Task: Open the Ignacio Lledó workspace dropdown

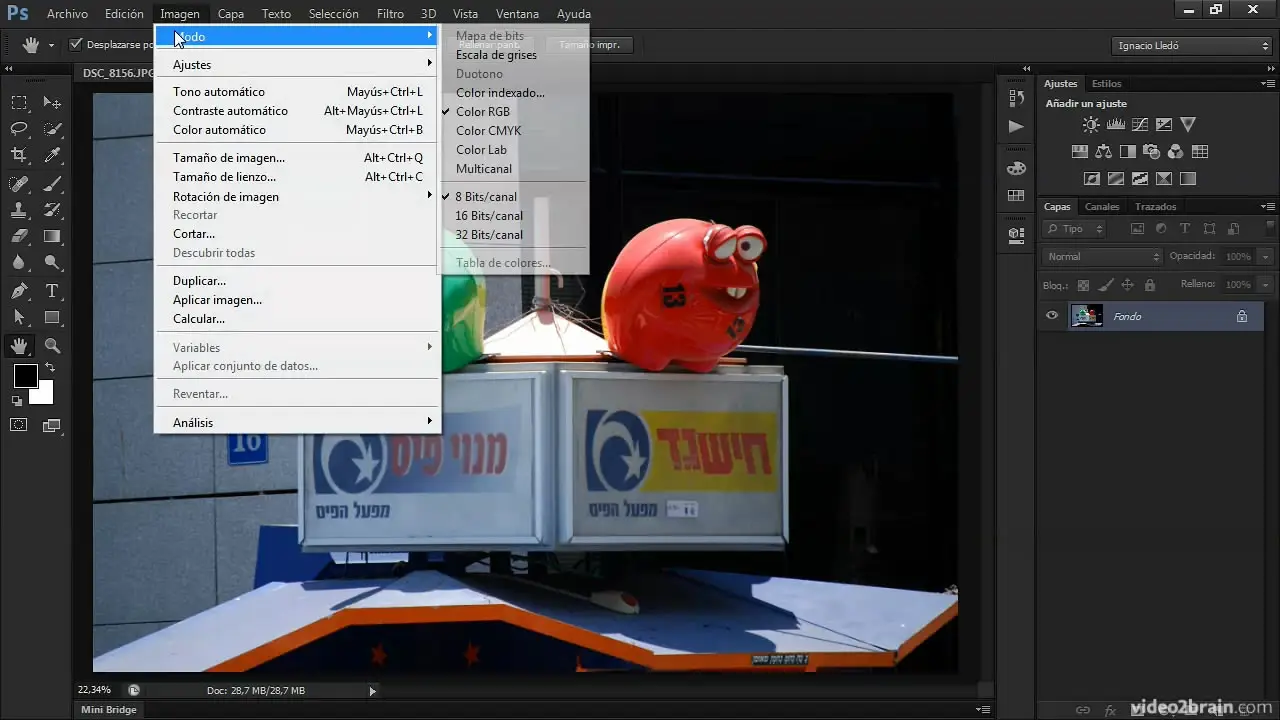Action: click(x=1191, y=46)
